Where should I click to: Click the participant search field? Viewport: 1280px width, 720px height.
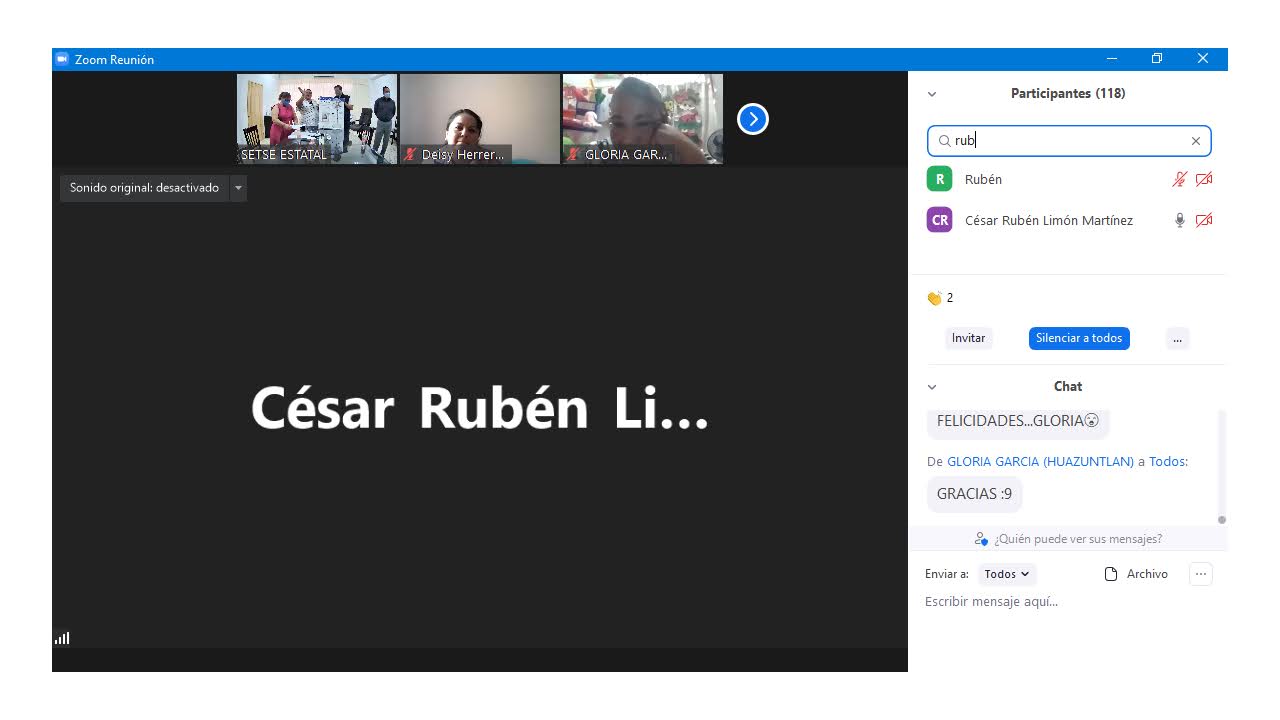point(1069,141)
